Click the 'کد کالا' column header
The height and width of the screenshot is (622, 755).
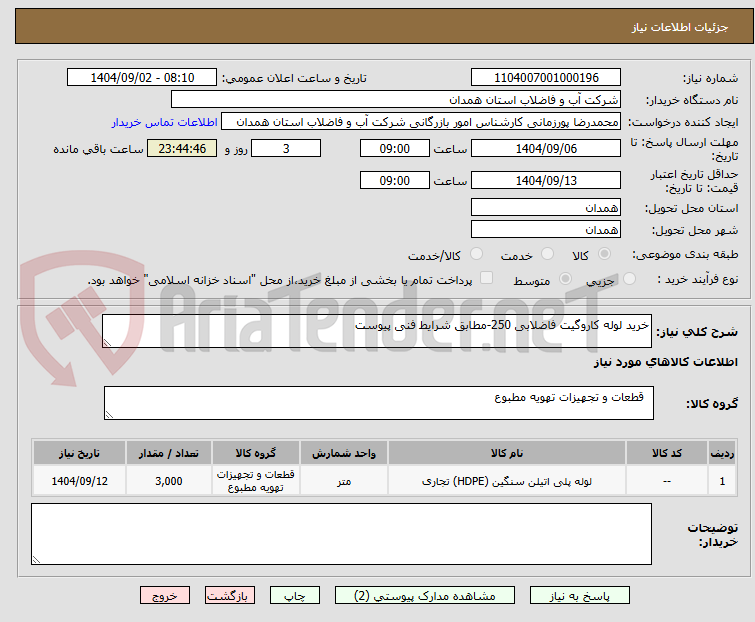(667, 453)
